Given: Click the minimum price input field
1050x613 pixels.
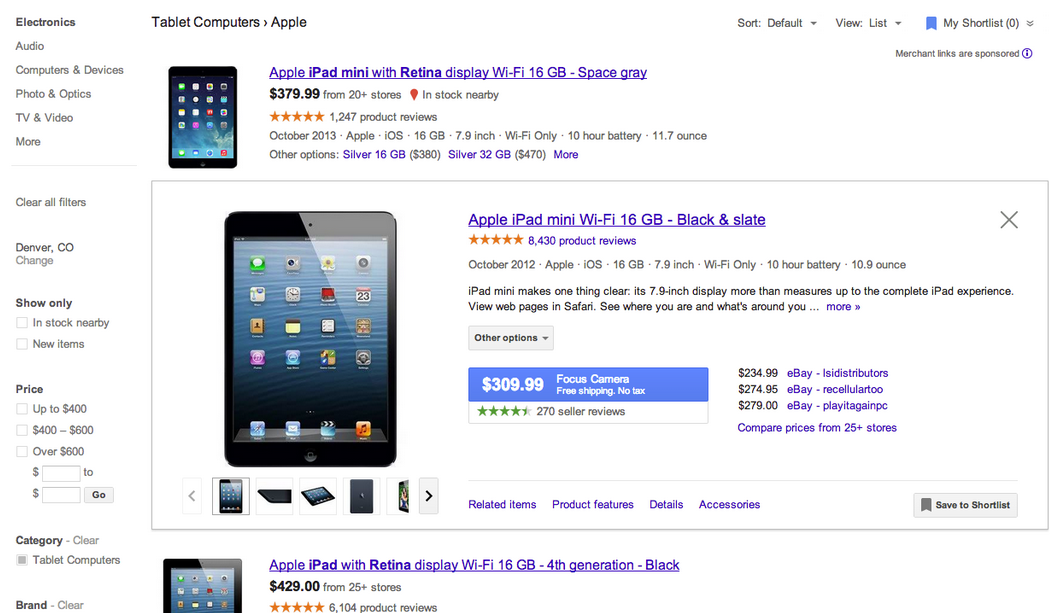Looking at the screenshot, I should (x=61, y=474).
